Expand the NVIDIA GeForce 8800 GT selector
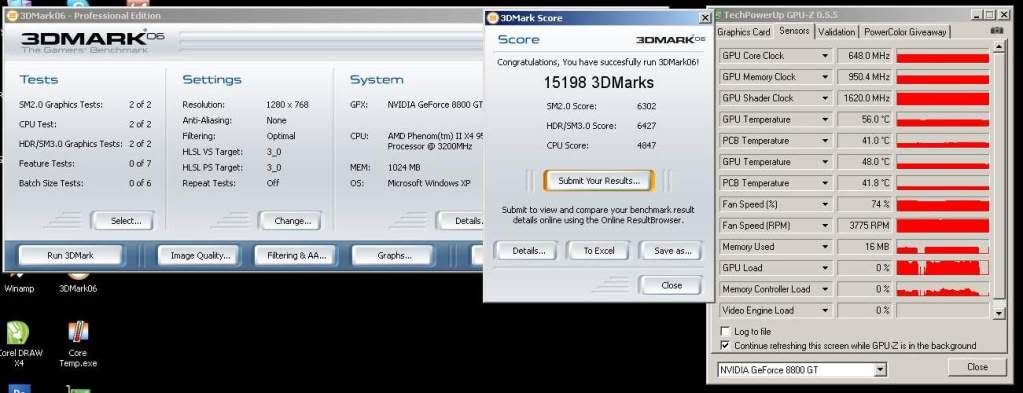1023x393 pixels. (880, 370)
